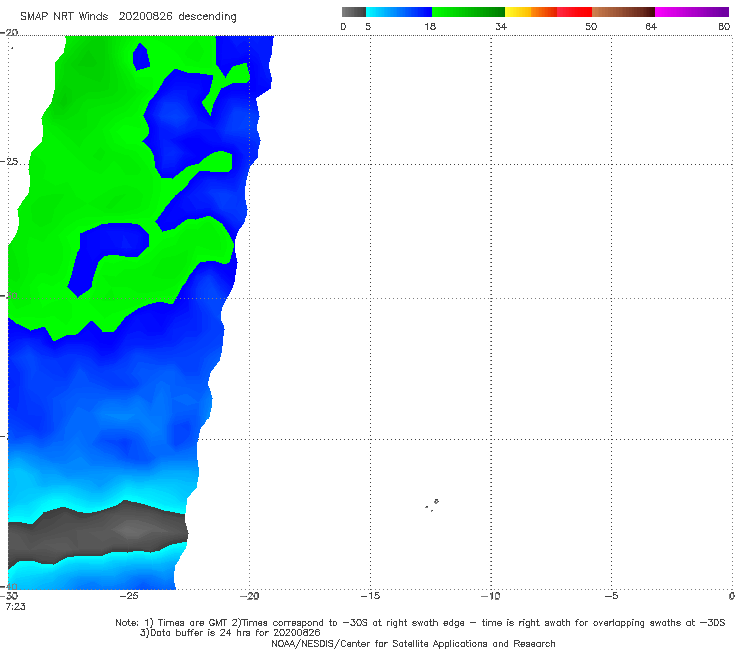This screenshot has width=740, height=650.
Task: Pick the yellow-to-red 34–50 color bar segment
Action: tap(548, 12)
